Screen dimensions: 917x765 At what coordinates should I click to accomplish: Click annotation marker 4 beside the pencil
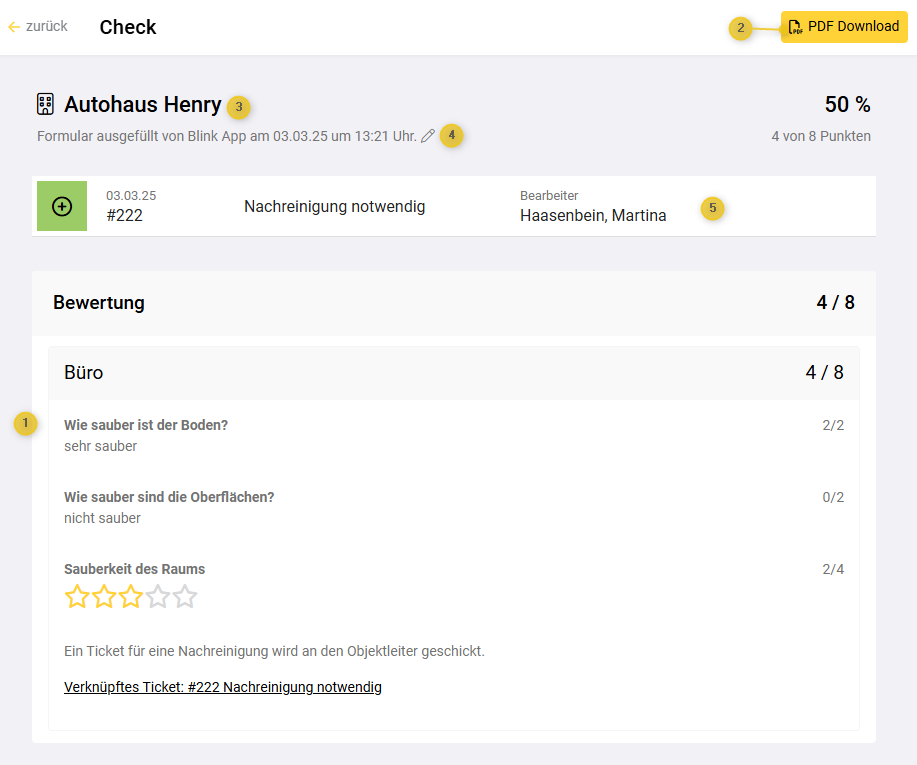click(x=452, y=135)
